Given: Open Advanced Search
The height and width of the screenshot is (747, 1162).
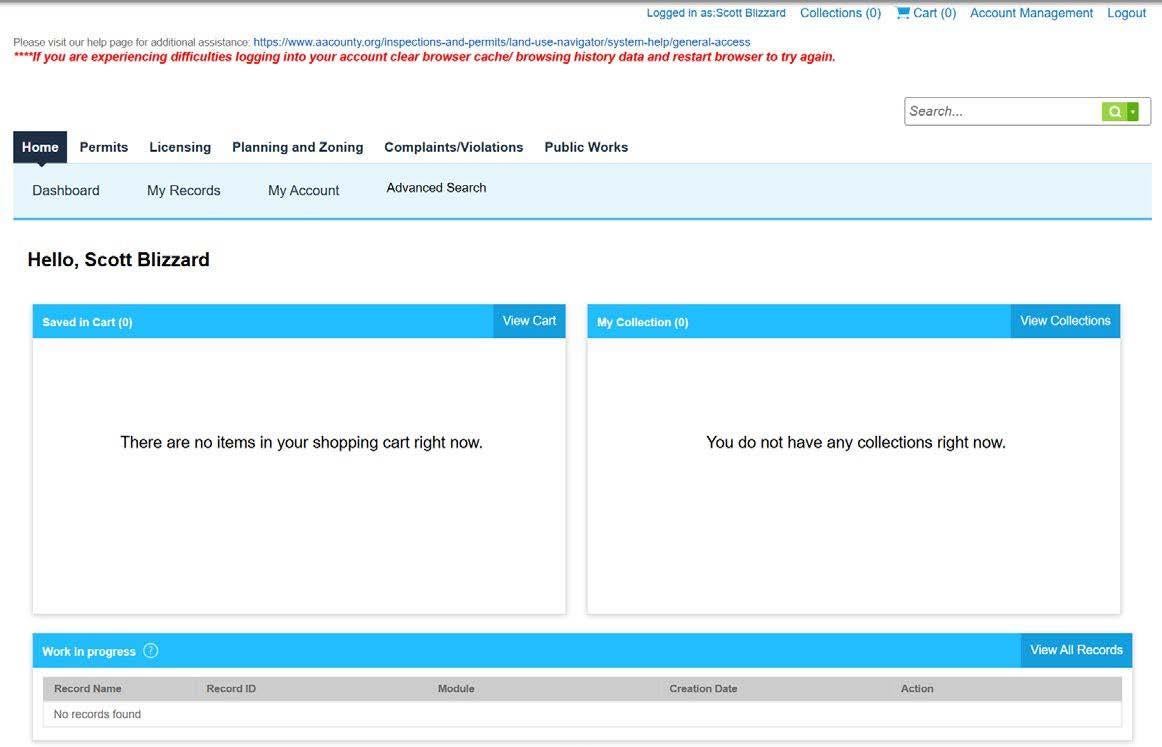Looking at the screenshot, I should pos(436,187).
